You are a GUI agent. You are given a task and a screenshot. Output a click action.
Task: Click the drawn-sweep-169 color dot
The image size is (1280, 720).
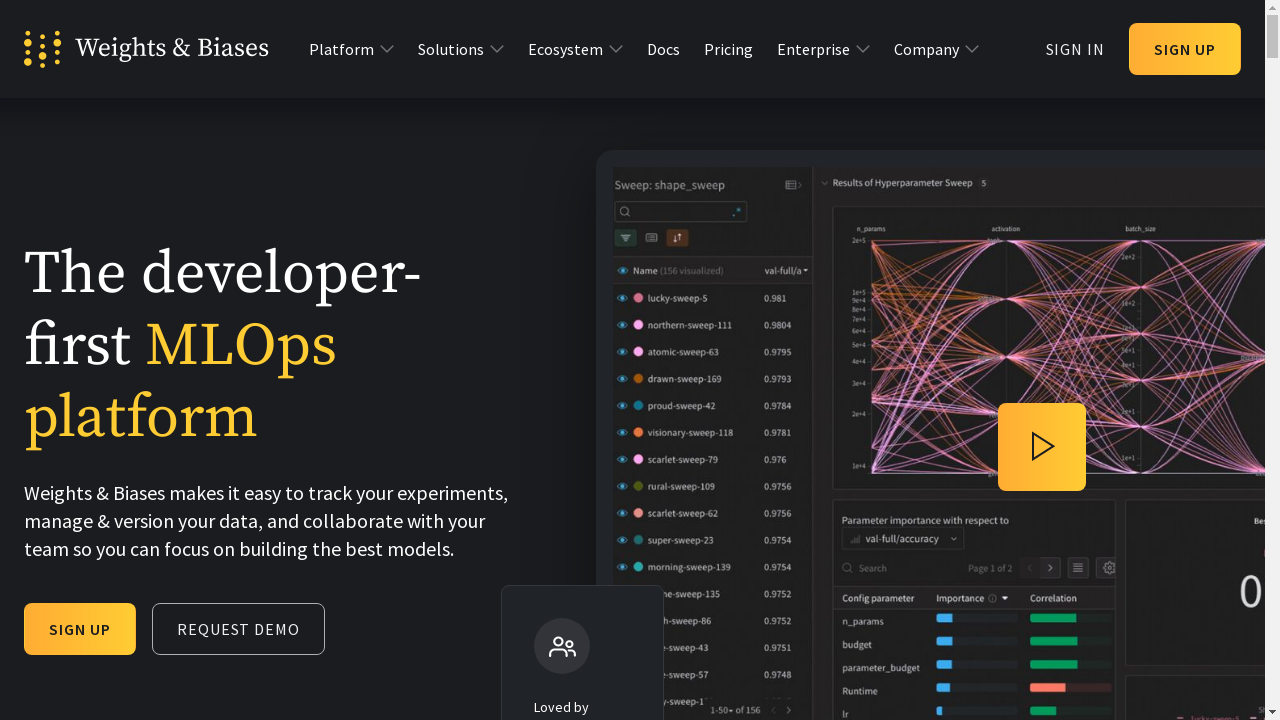click(639, 379)
